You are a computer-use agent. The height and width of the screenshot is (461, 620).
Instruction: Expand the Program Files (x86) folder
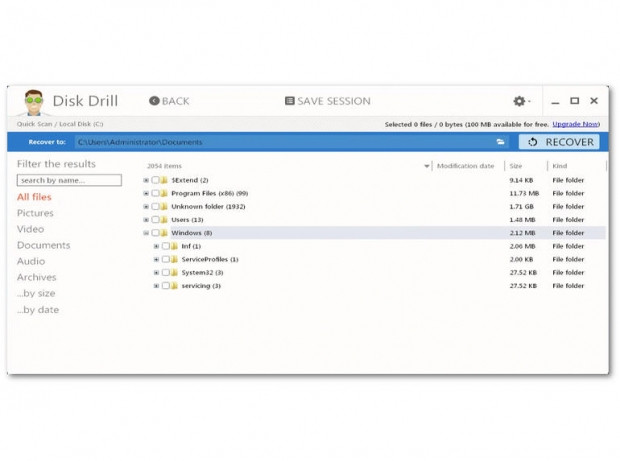pos(146,193)
